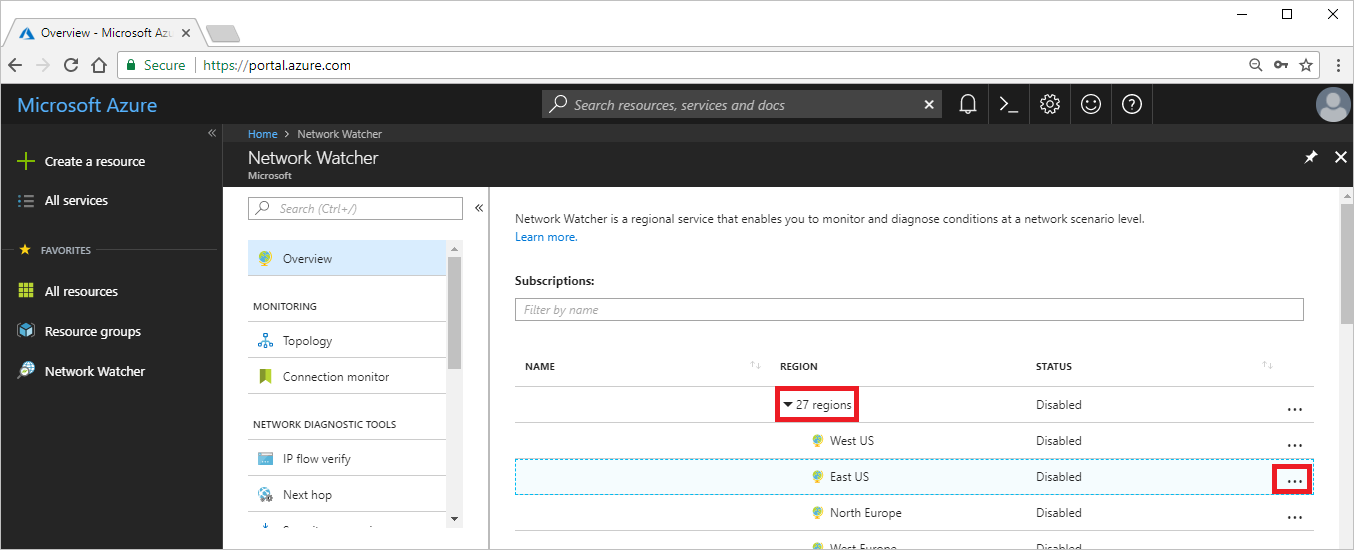
Task: Click Create a resource
Action: click(x=94, y=161)
